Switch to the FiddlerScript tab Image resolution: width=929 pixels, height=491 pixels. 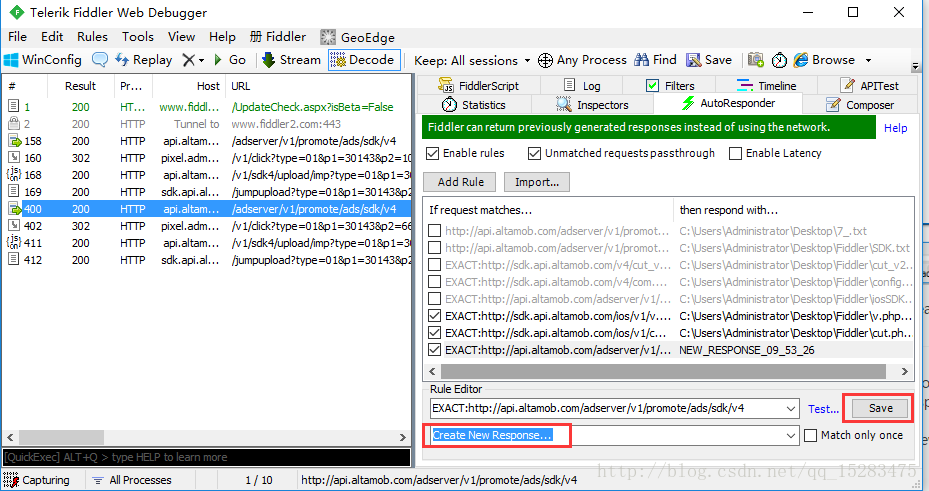coord(479,85)
